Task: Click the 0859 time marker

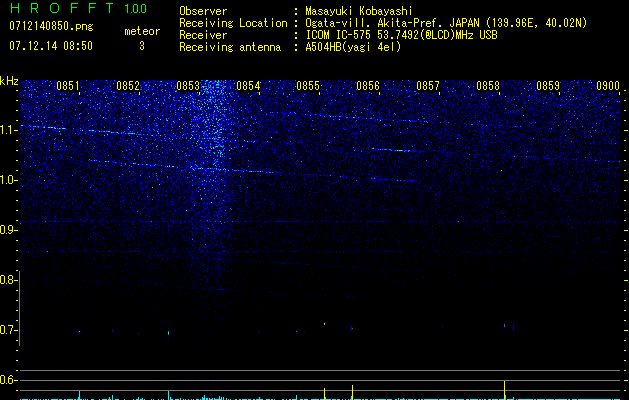Action: (548, 86)
